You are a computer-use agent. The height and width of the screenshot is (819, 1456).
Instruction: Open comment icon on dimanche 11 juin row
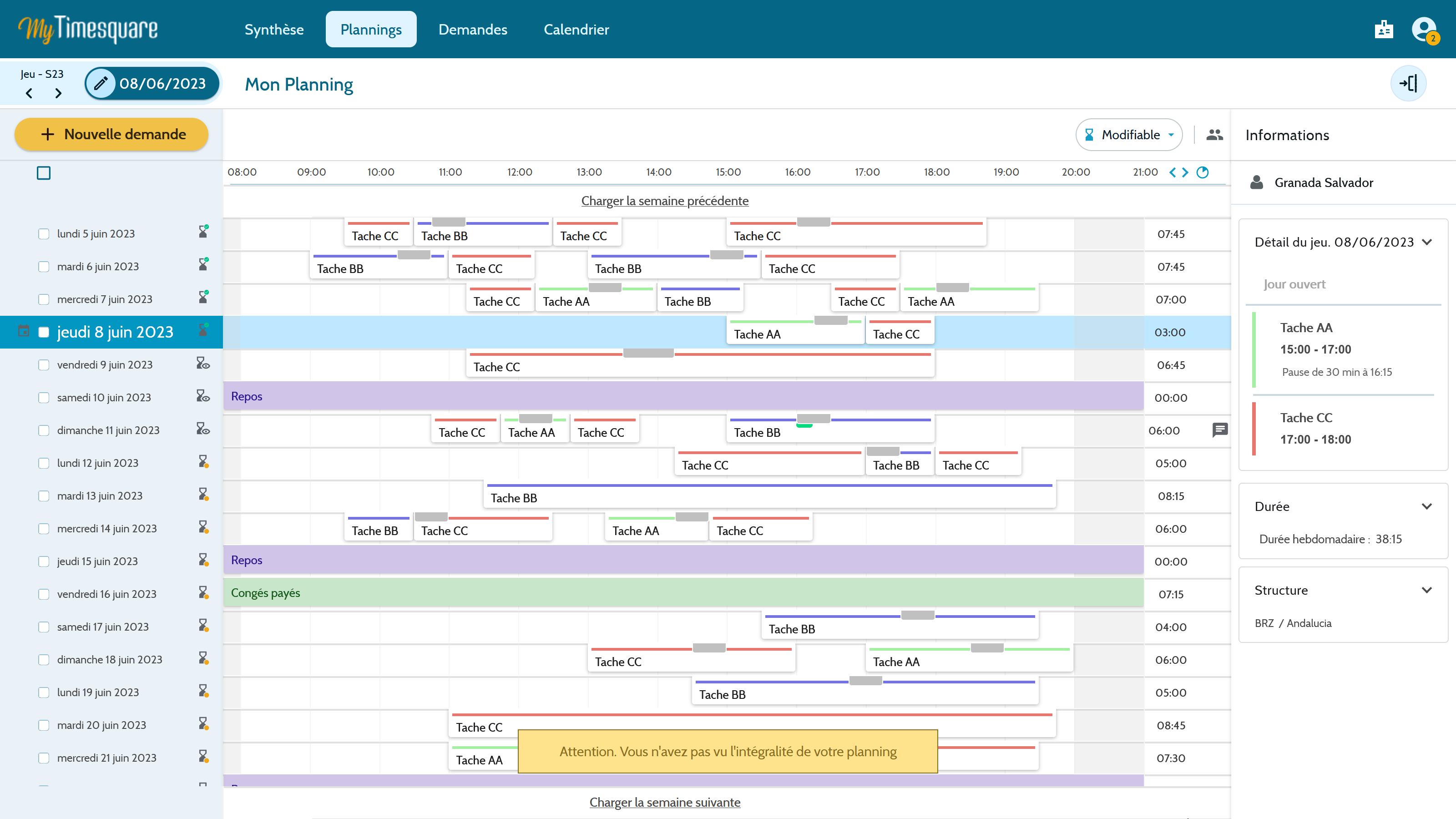(x=1220, y=430)
